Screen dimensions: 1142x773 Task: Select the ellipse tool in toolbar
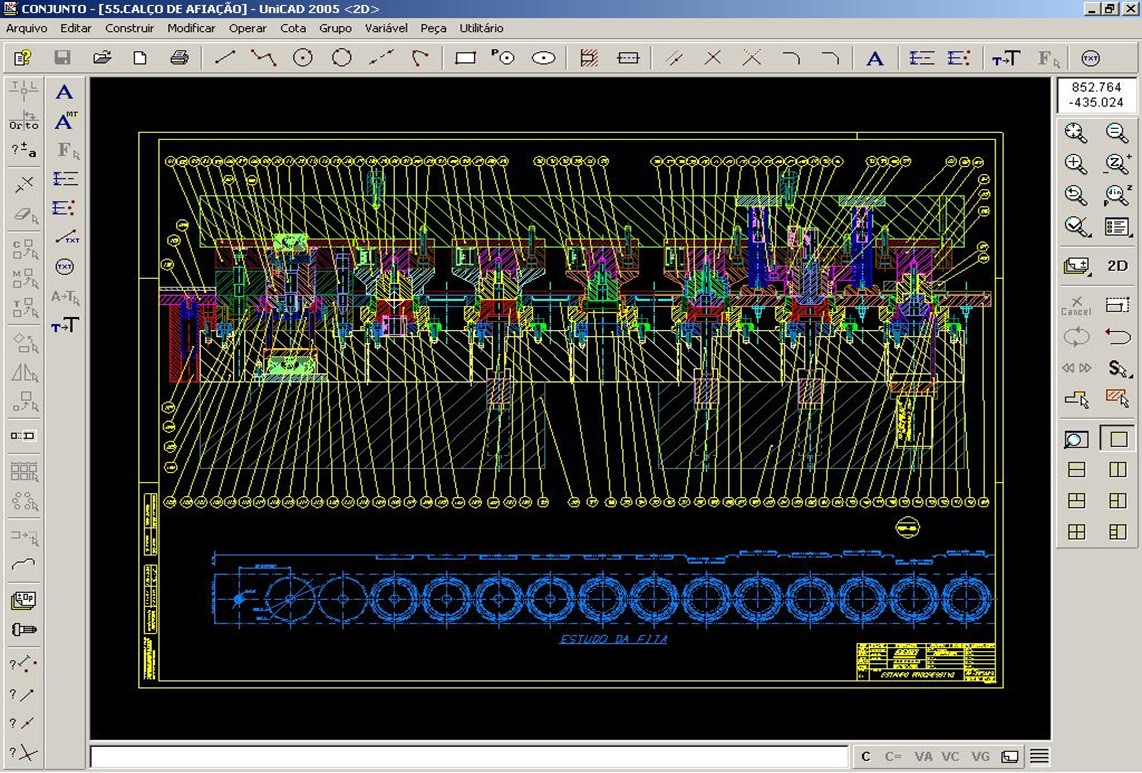click(543, 58)
